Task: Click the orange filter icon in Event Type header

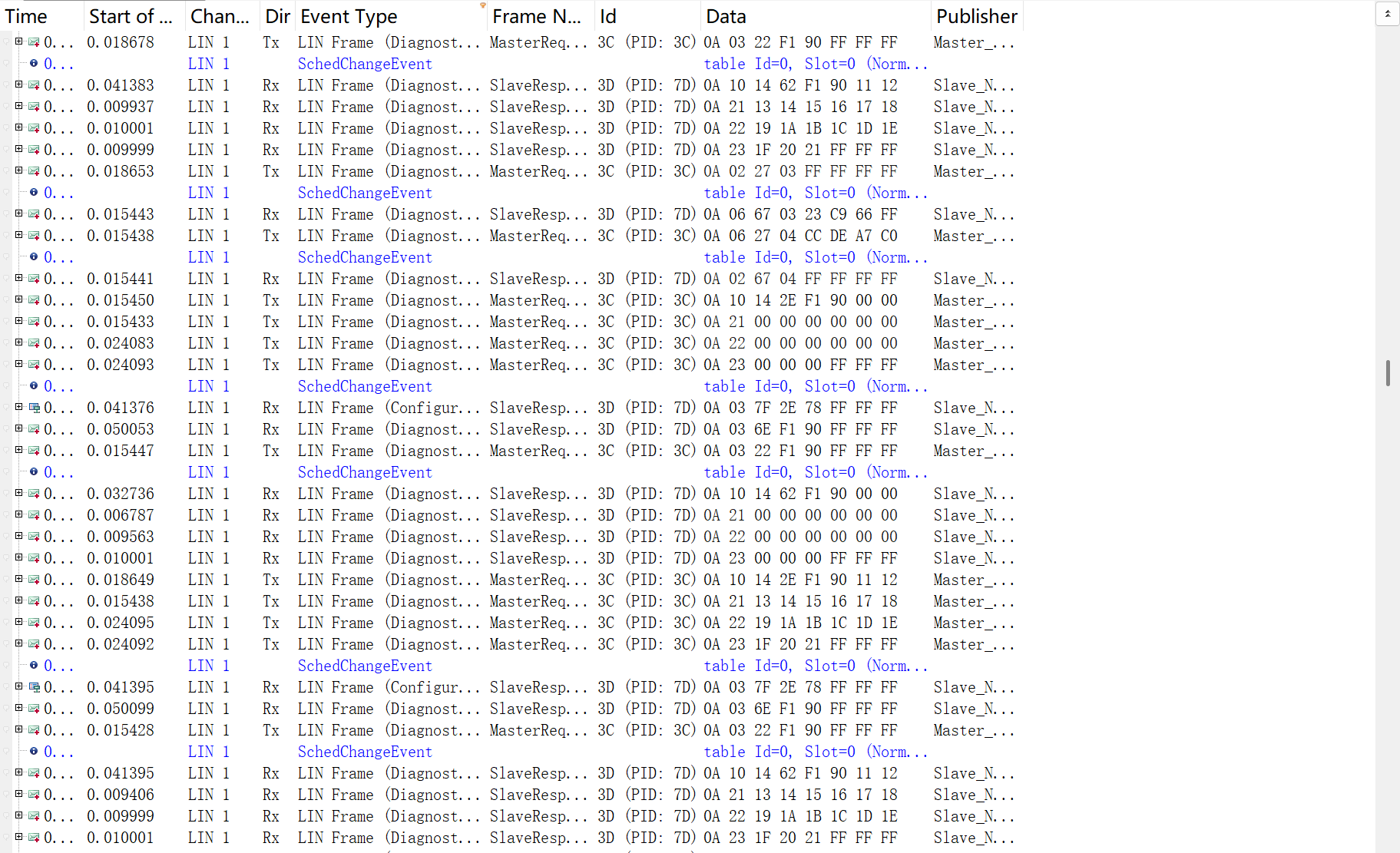Action: 483,5
